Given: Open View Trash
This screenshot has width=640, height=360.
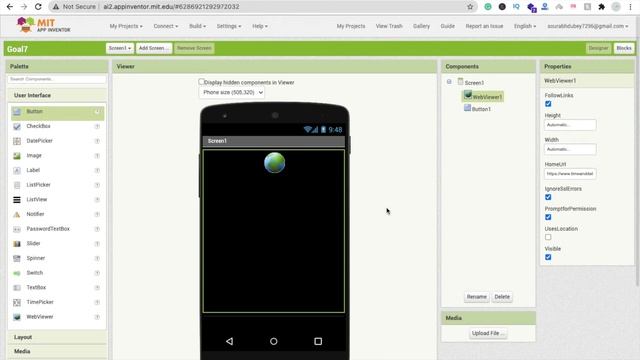Looking at the screenshot, I should (x=389, y=26).
